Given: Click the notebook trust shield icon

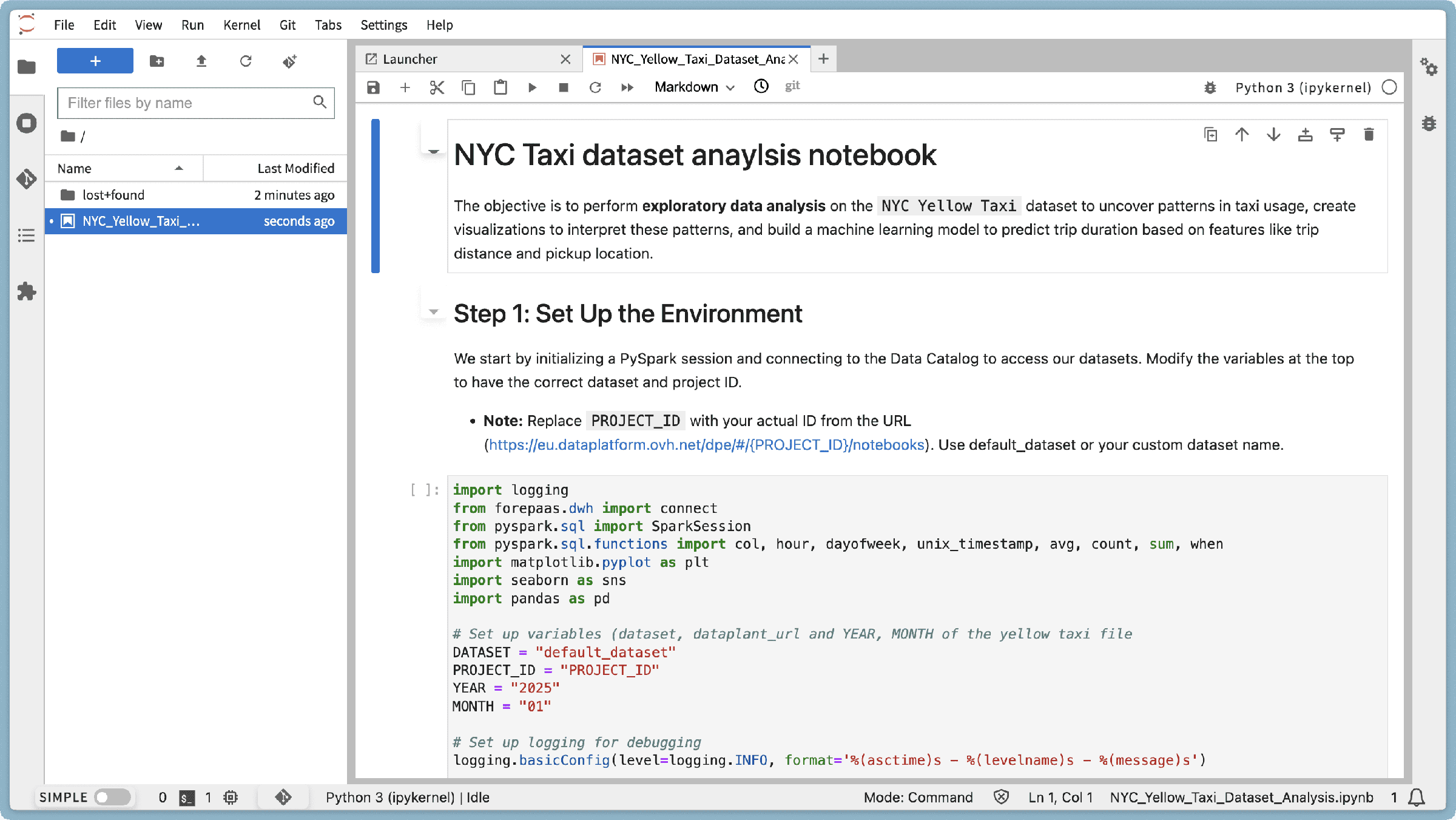Looking at the screenshot, I should coord(1001,797).
